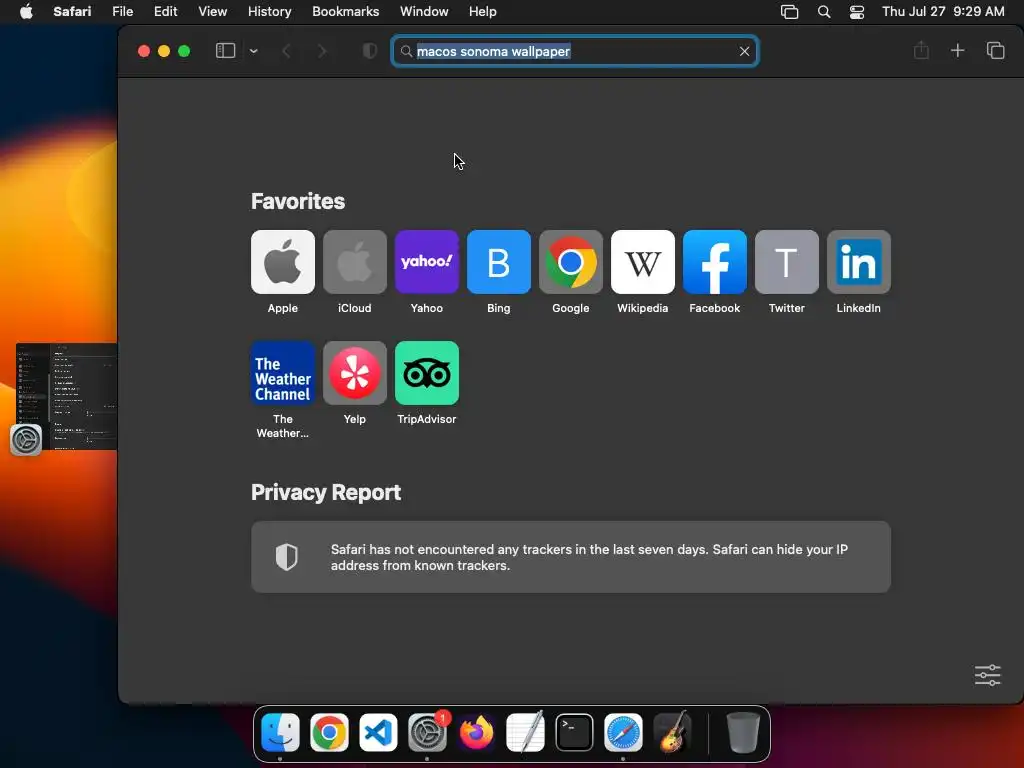The image size is (1024, 768).
Task: Open the Yelp favorite
Action: pyautogui.click(x=355, y=373)
